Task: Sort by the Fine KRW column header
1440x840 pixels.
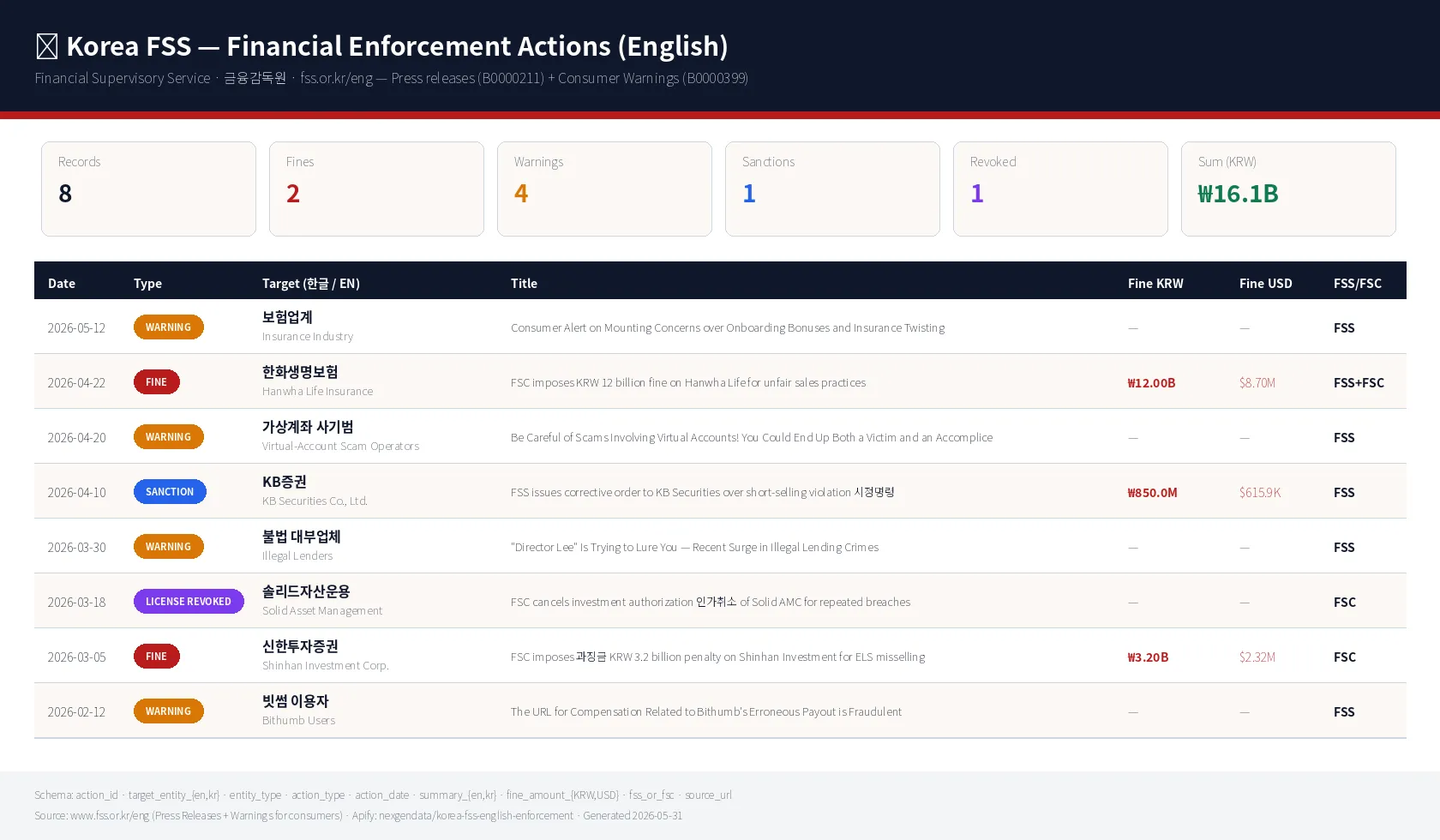Action: click(x=1155, y=284)
